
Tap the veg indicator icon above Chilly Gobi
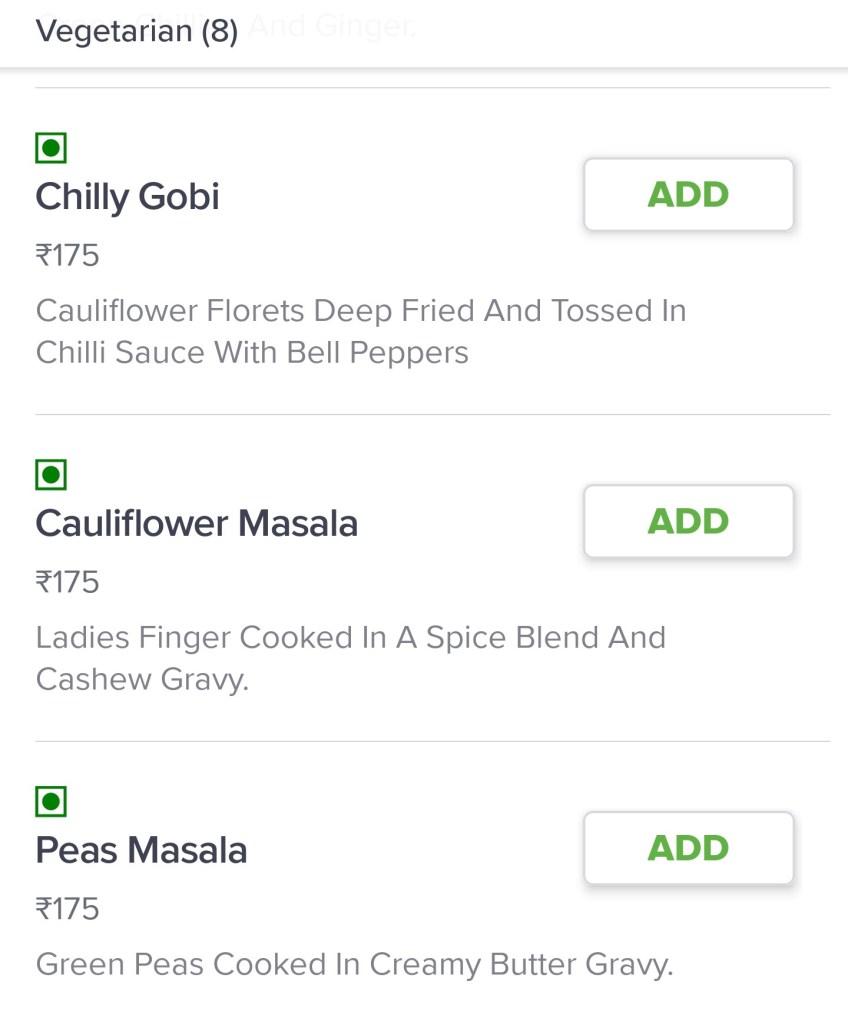51,149
